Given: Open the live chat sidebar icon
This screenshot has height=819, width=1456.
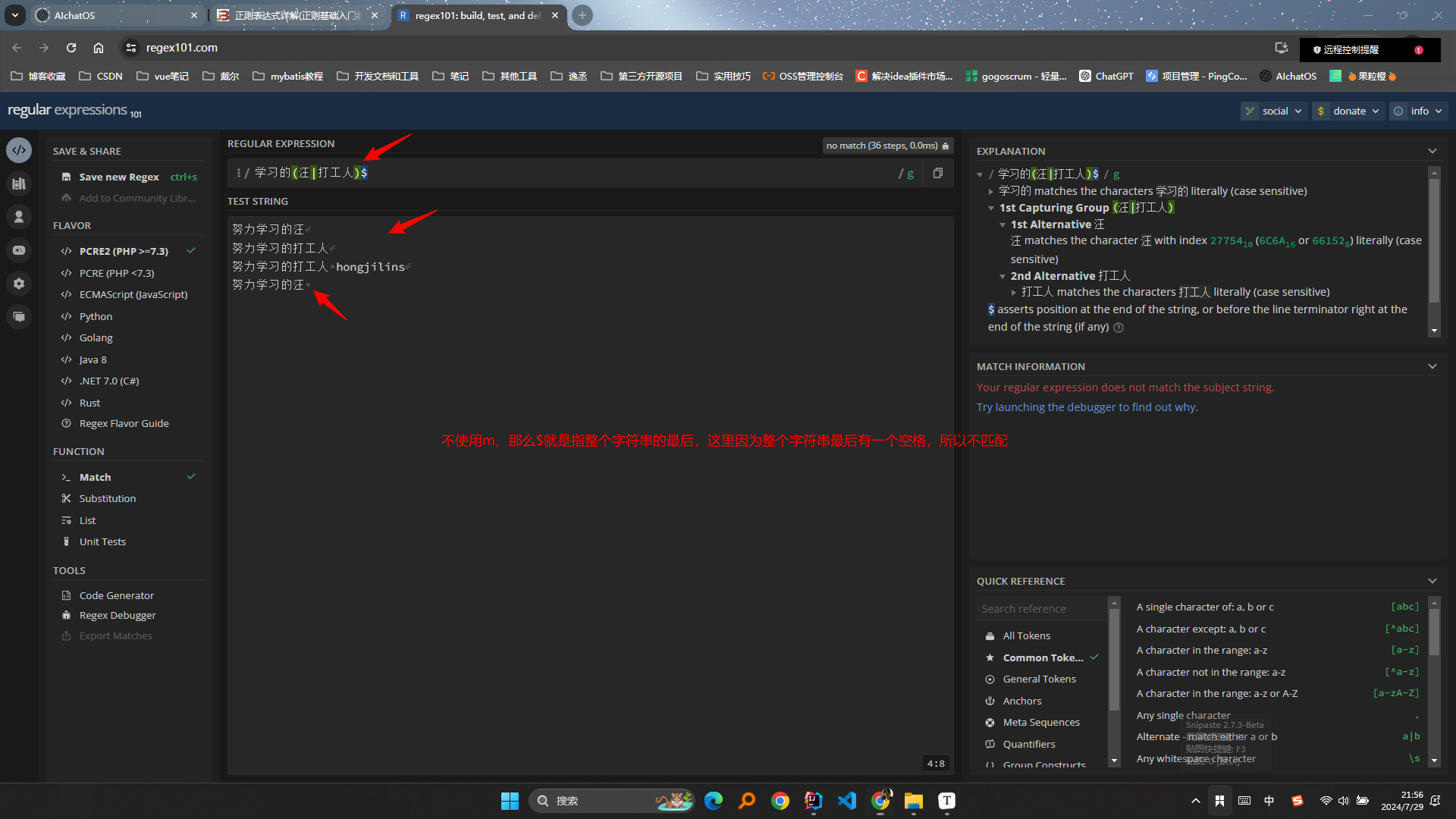Looking at the screenshot, I should coord(19,317).
